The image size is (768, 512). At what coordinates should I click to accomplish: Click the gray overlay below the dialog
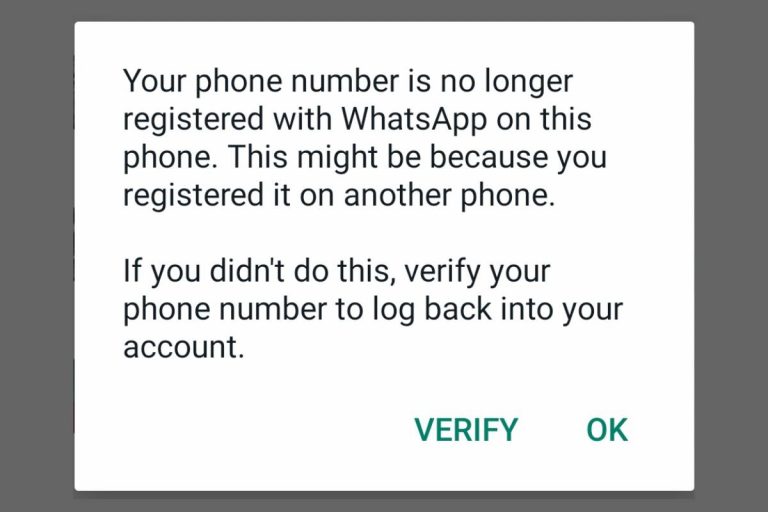[384, 502]
